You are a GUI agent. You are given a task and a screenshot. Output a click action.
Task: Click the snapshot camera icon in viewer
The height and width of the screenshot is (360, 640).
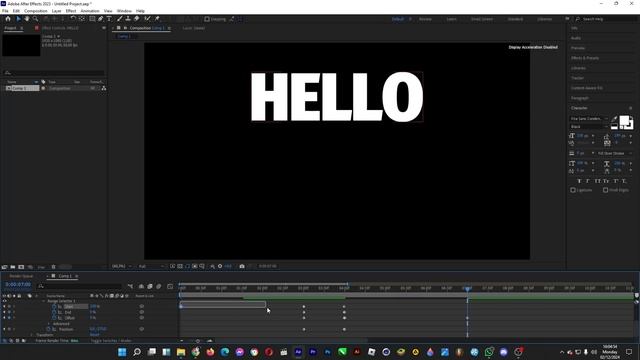242,266
